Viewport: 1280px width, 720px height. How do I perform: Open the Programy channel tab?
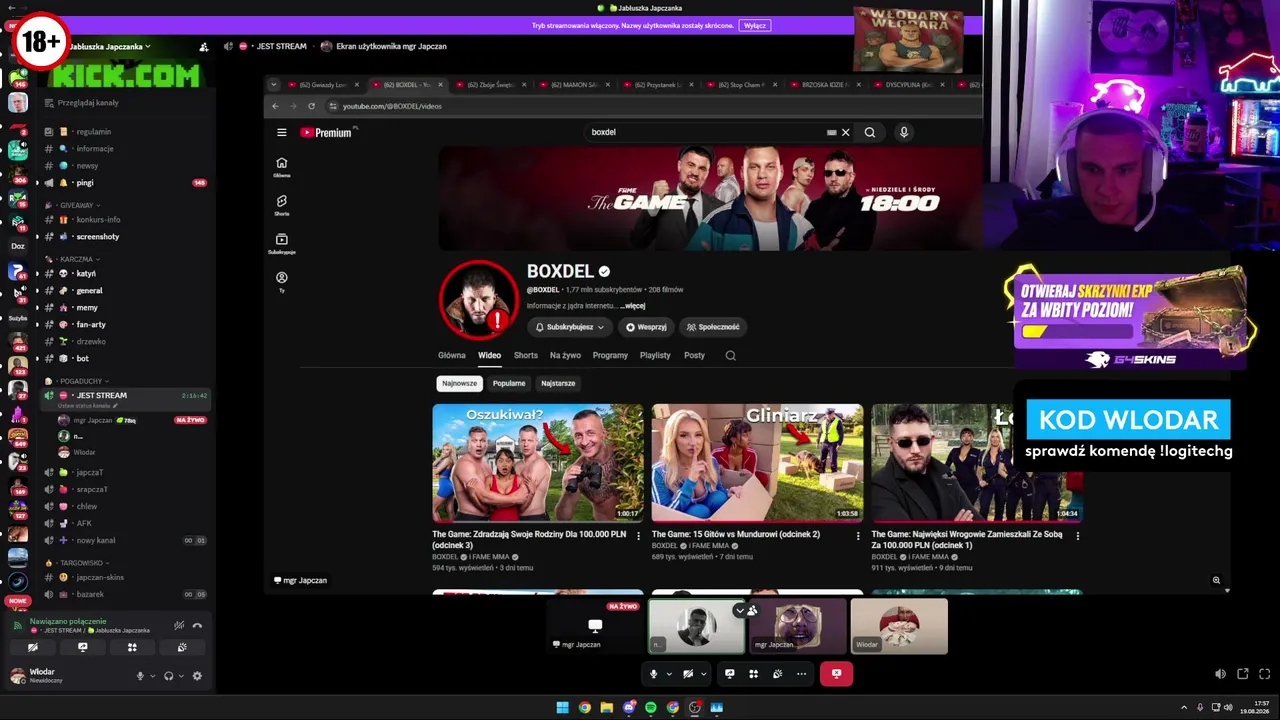click(610, 355)
